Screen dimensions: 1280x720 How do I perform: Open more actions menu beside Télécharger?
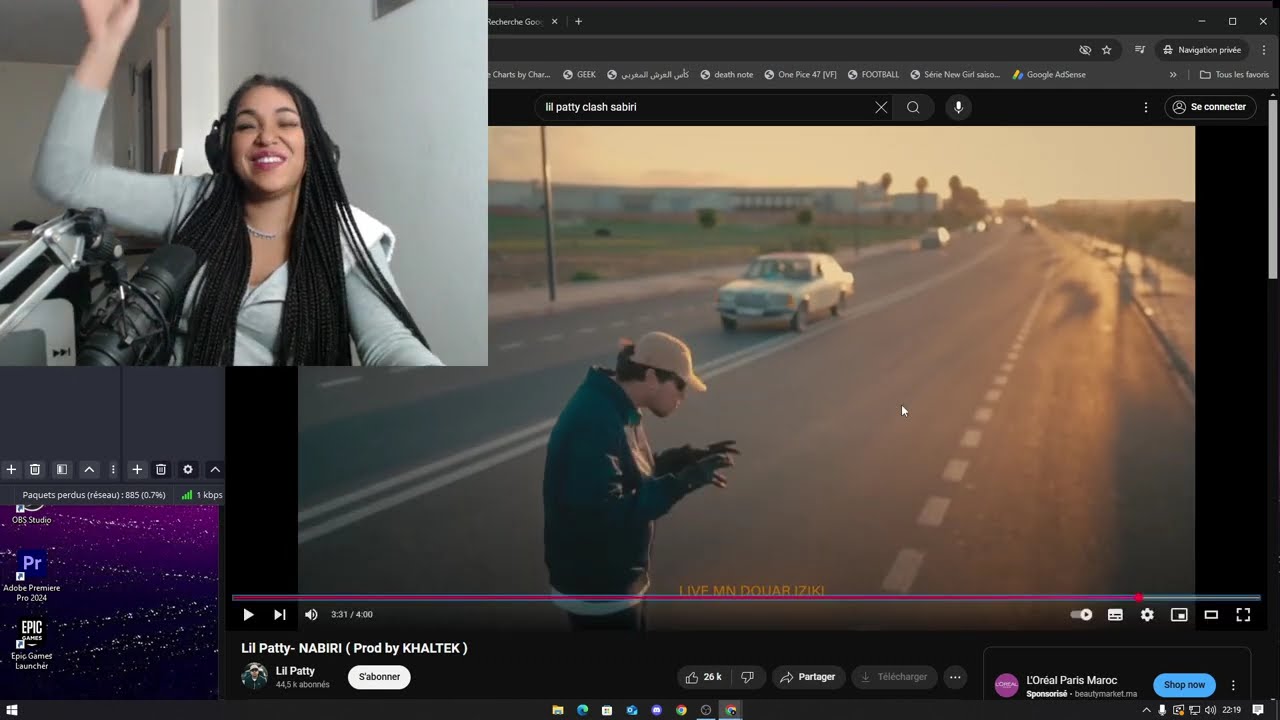(x=955, y=677)
